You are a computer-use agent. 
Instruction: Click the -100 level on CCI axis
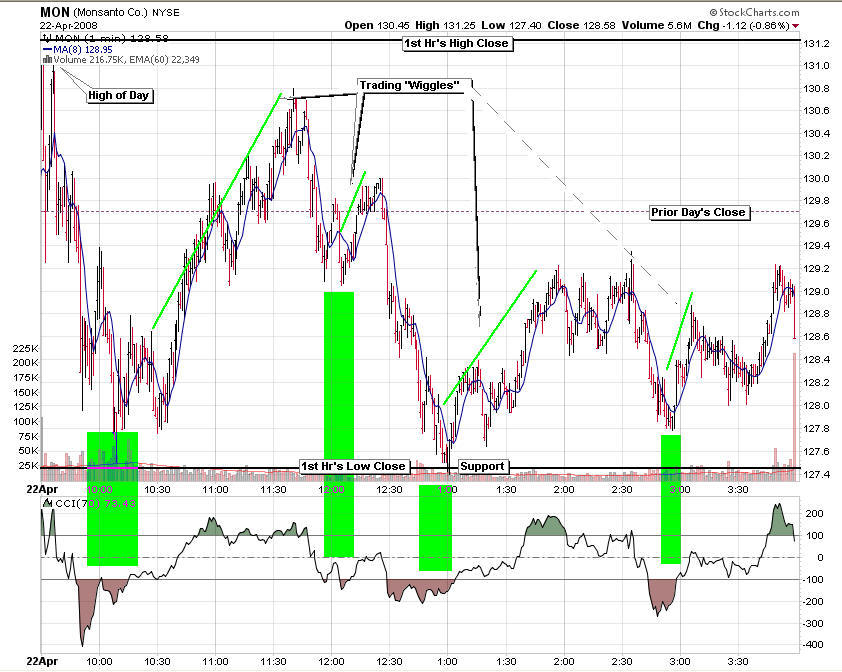(x=813, y=580)
